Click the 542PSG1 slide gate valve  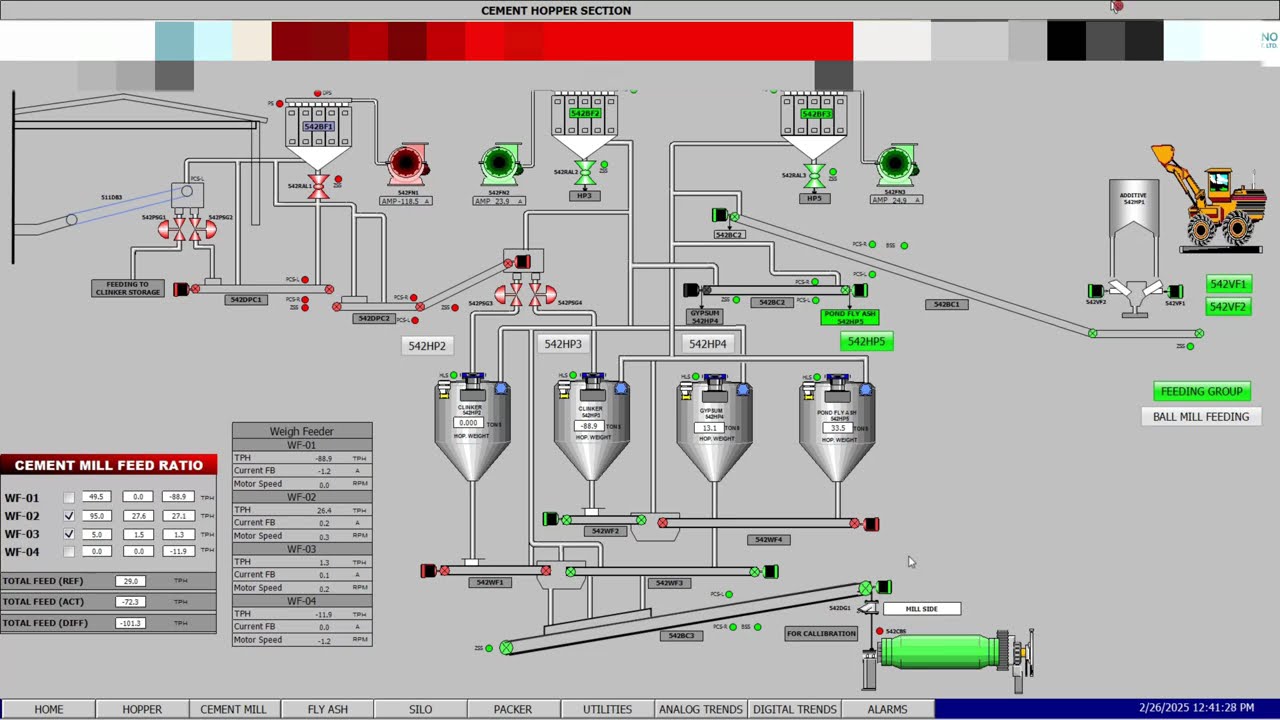170,230
